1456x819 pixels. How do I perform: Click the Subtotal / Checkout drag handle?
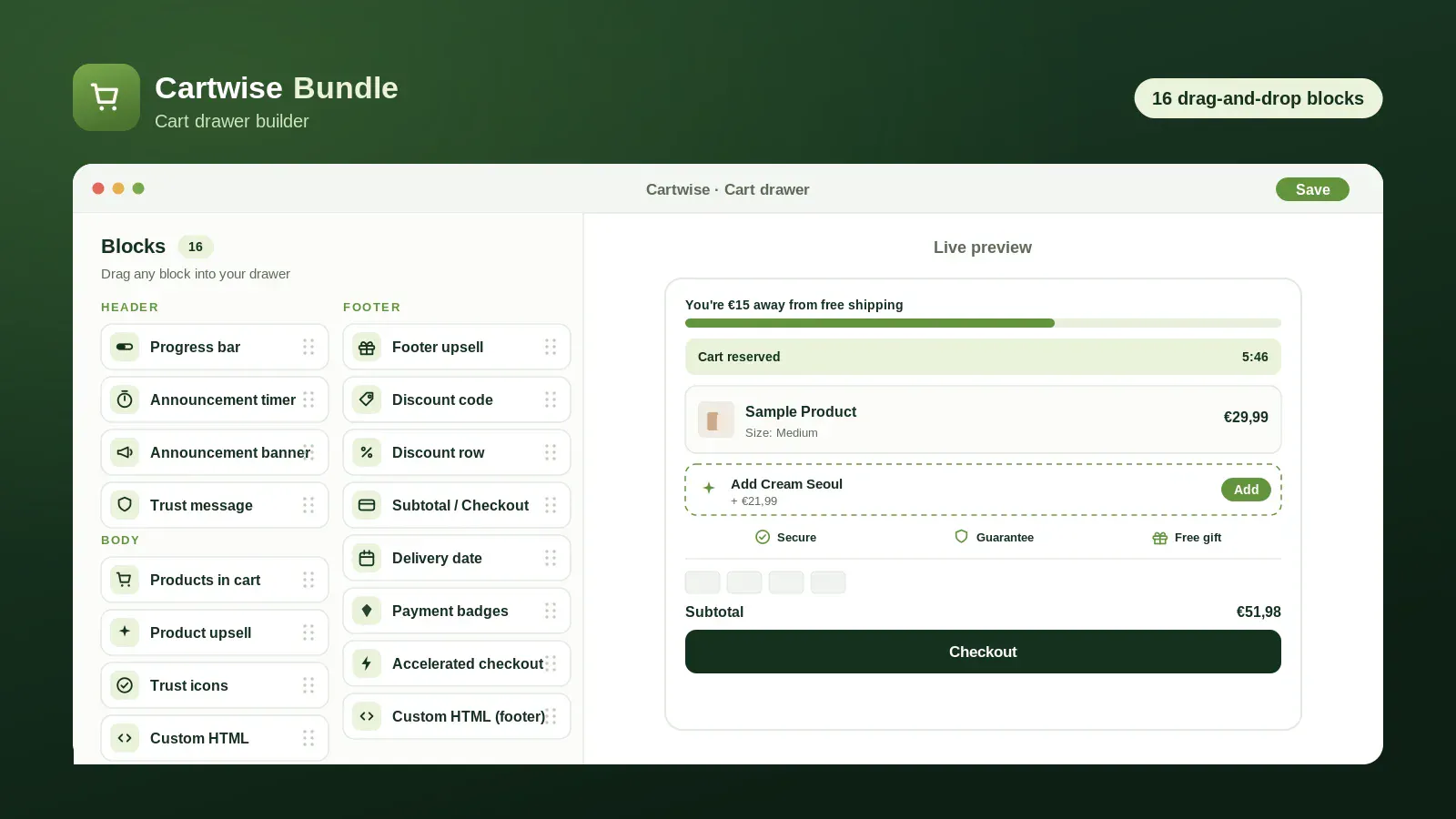pos(551,505)
